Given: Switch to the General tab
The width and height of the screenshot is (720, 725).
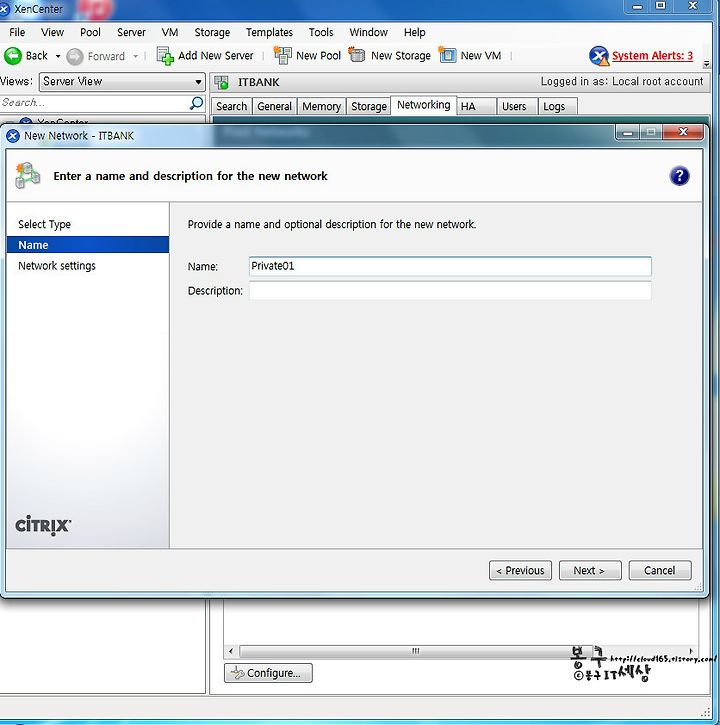Looking at the screenshot, I should click(275, 106).
